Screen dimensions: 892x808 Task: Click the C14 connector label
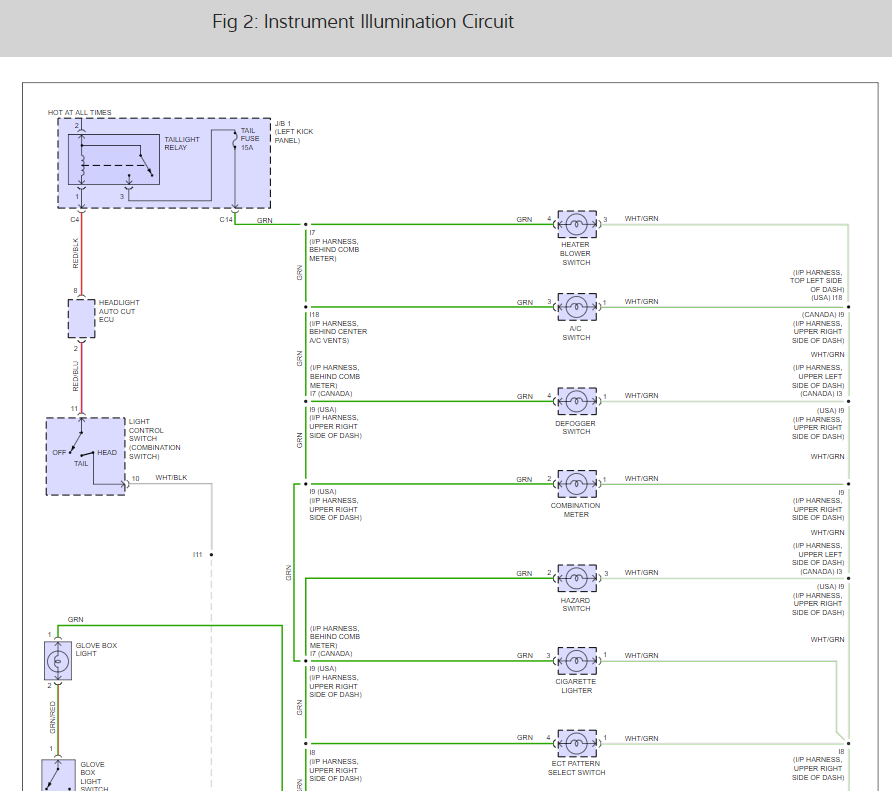click(x=226, y=219)
